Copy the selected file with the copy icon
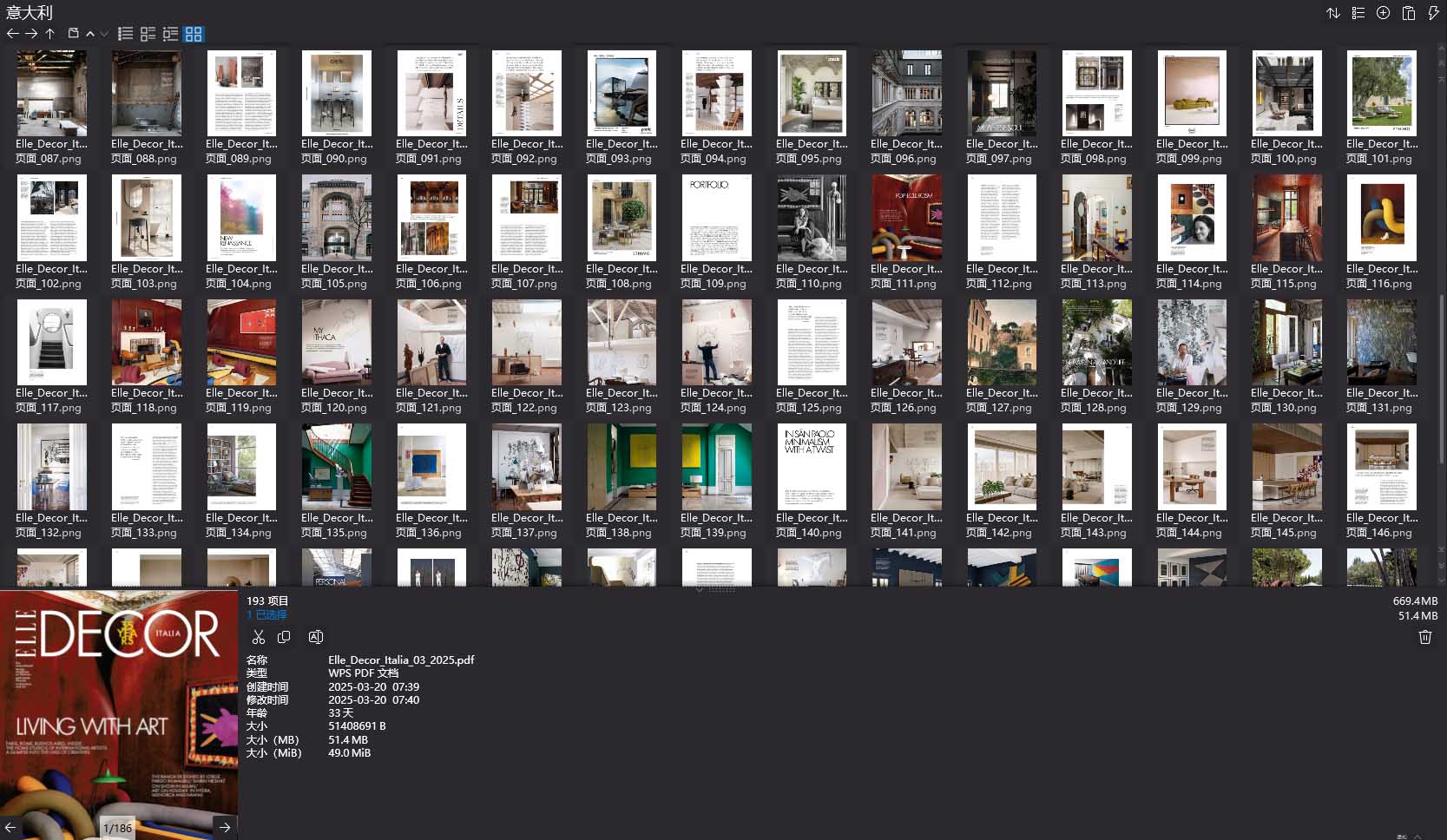The width and height of the screenshot is (1447, 840). (x=284, y=637)
